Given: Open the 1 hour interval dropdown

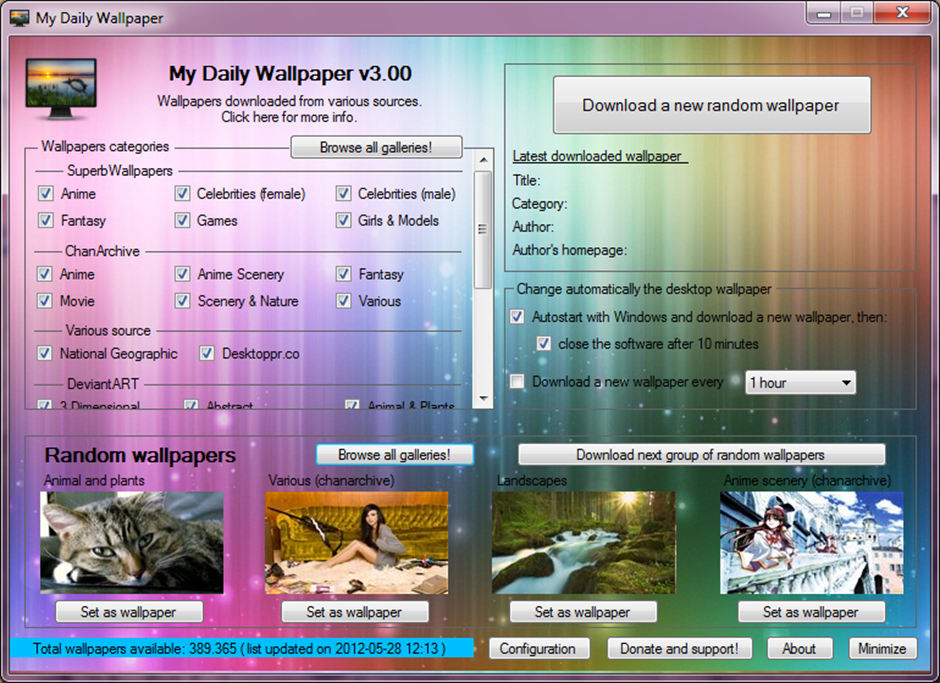Looking at the screenshot, I should tap(800, 383).
